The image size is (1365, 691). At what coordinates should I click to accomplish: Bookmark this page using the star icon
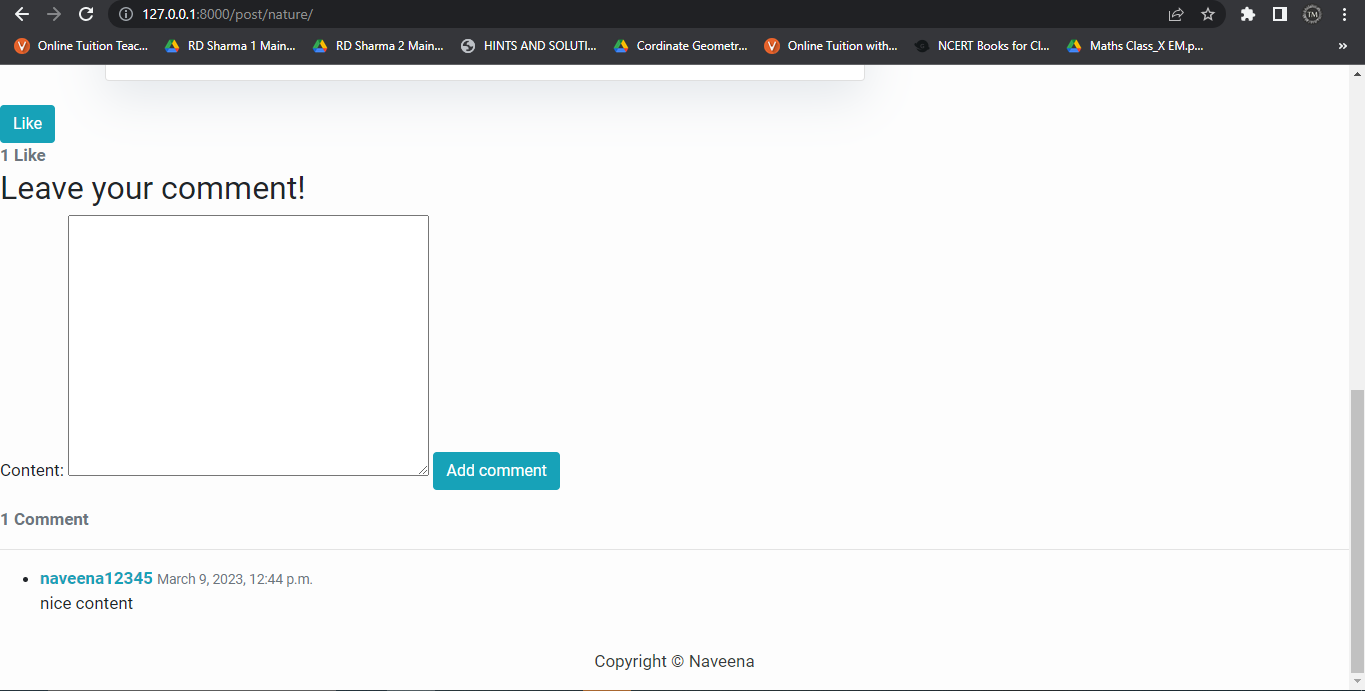[x=1209, y=14]
